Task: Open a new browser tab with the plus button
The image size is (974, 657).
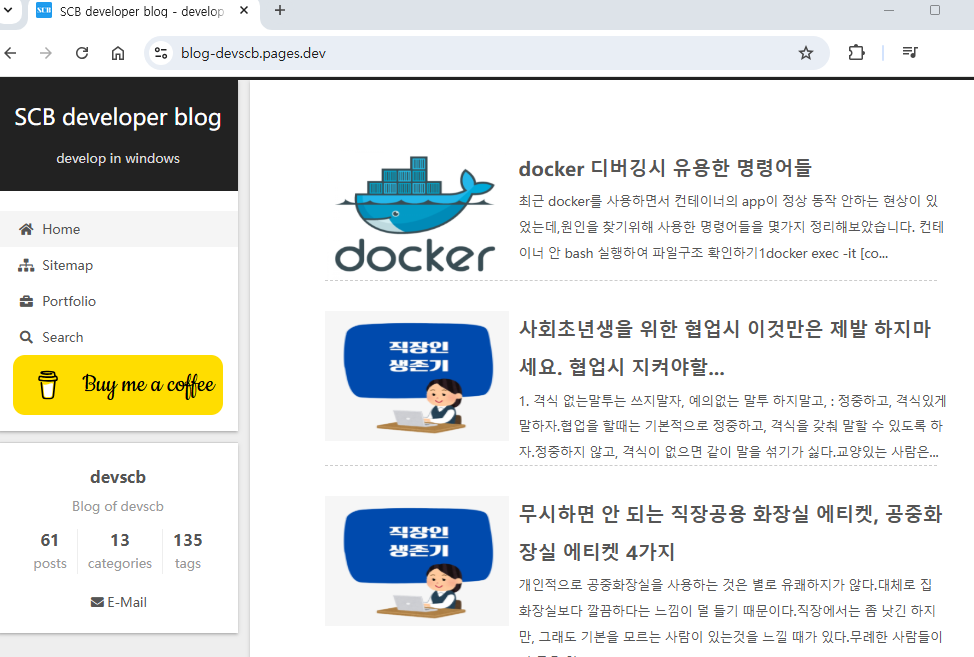Action: click(x=279, y=12)
